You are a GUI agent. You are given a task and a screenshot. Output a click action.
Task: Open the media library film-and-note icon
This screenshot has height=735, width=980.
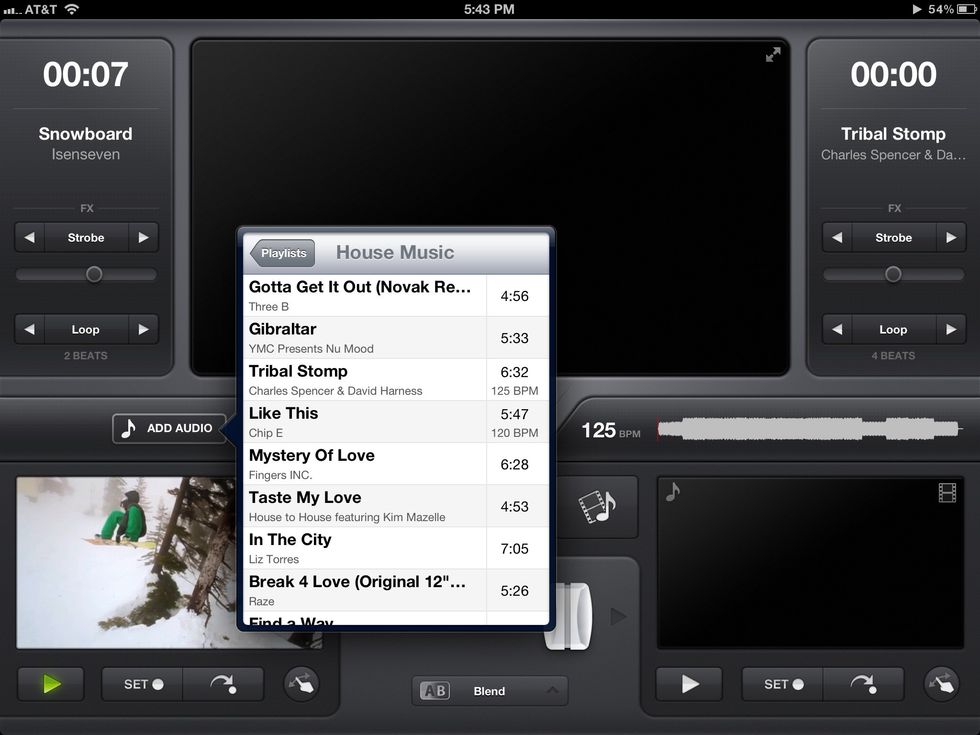point(598,506)
